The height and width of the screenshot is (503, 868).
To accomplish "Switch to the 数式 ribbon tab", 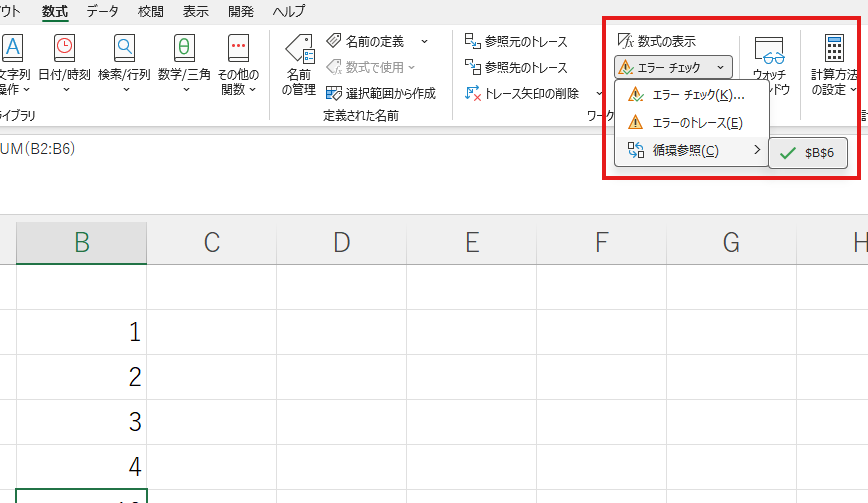I will [55, 12].
